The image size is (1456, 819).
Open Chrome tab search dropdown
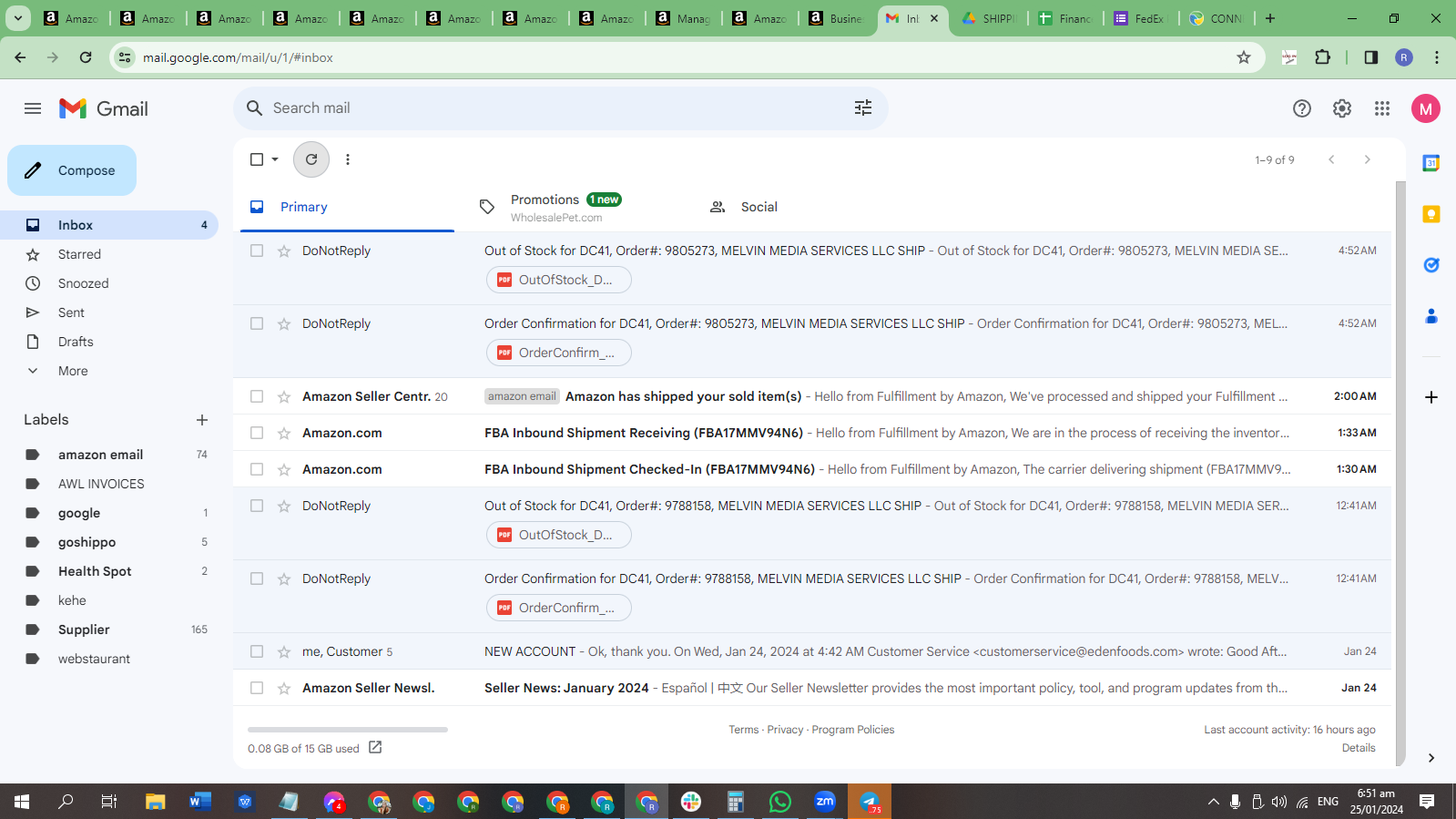tap(18, 18)
